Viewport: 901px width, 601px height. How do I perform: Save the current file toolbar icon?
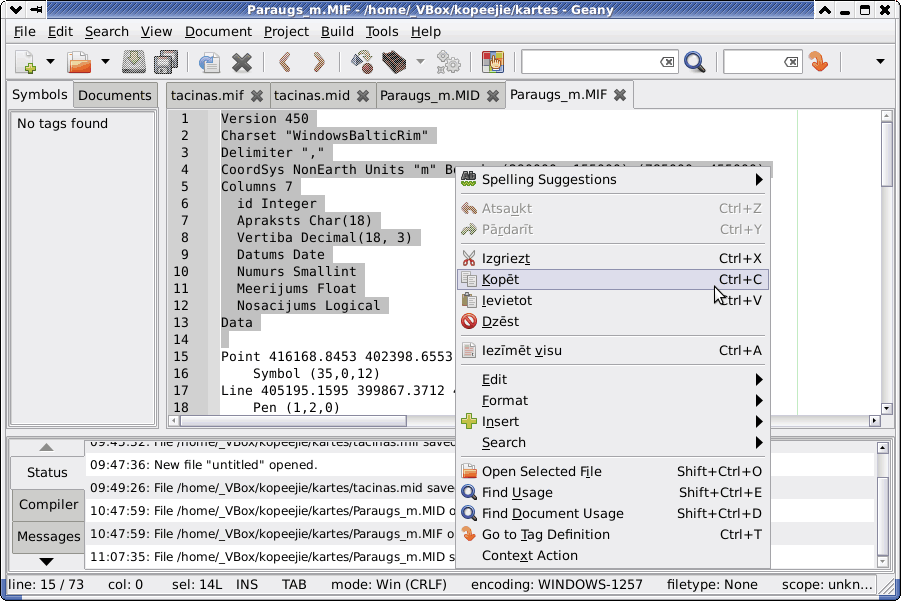[134, 61]
